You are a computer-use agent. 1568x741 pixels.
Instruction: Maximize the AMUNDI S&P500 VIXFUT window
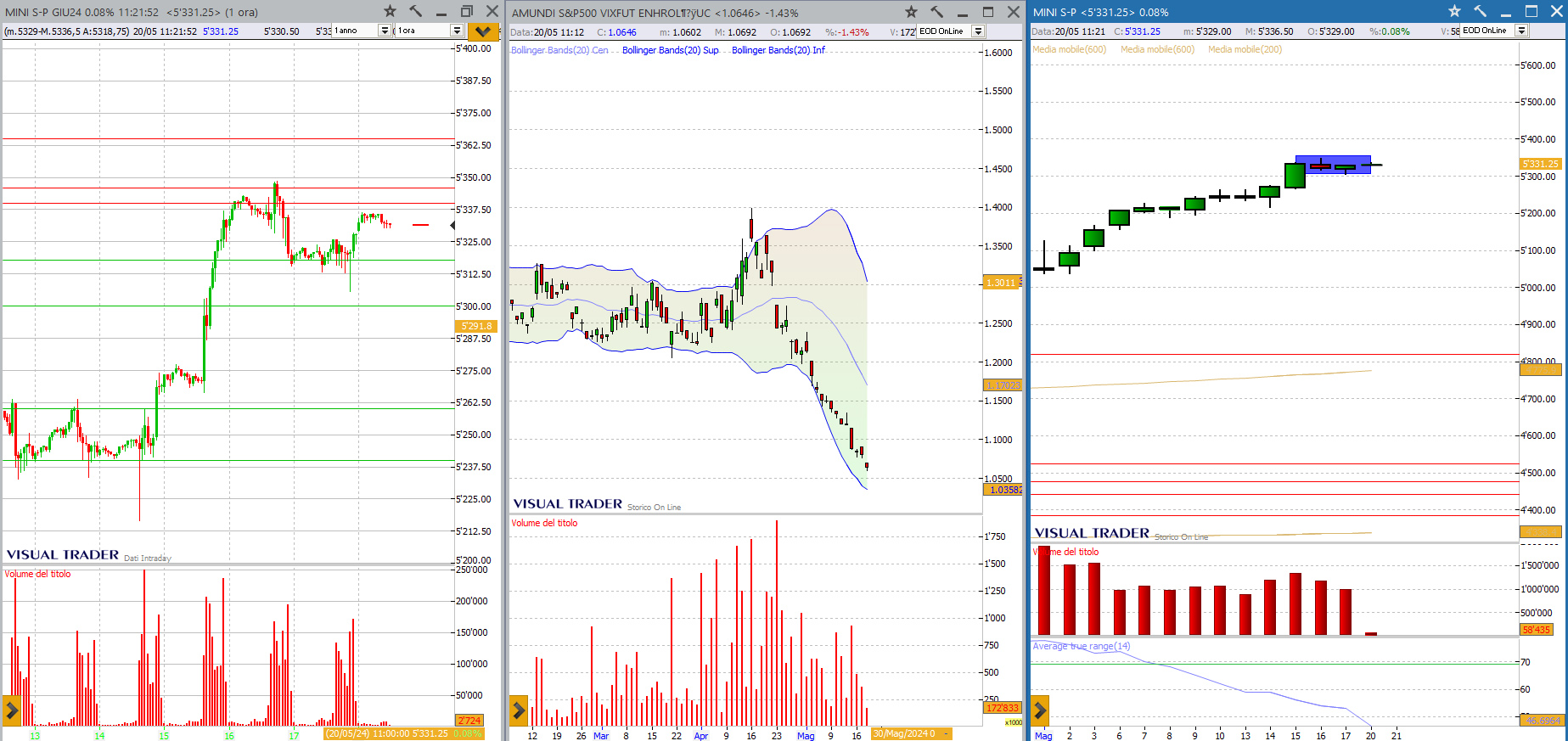click(x=988, y=12)
